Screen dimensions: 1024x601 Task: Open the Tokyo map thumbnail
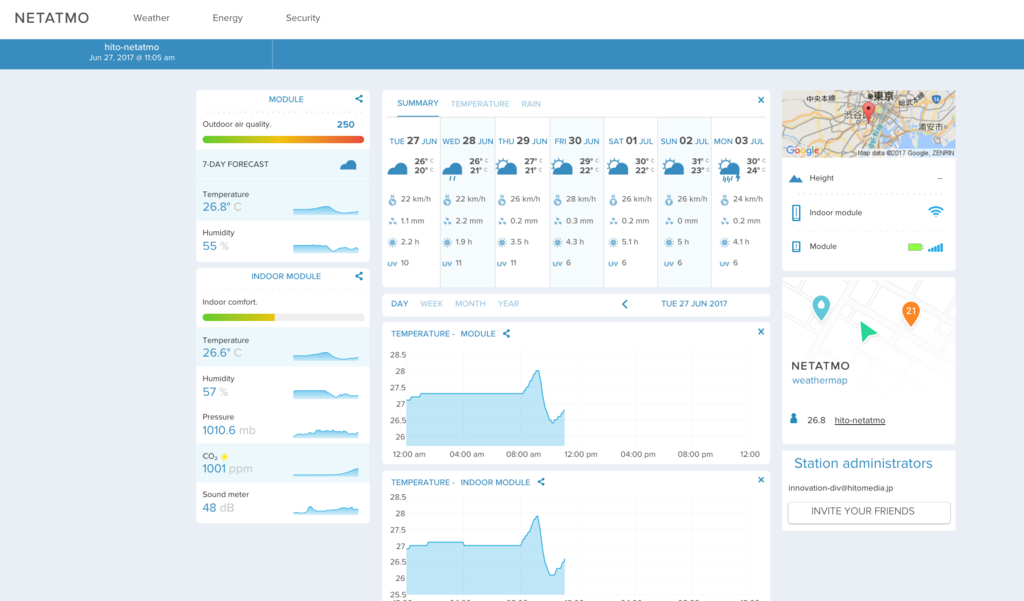tap(868, 124)
